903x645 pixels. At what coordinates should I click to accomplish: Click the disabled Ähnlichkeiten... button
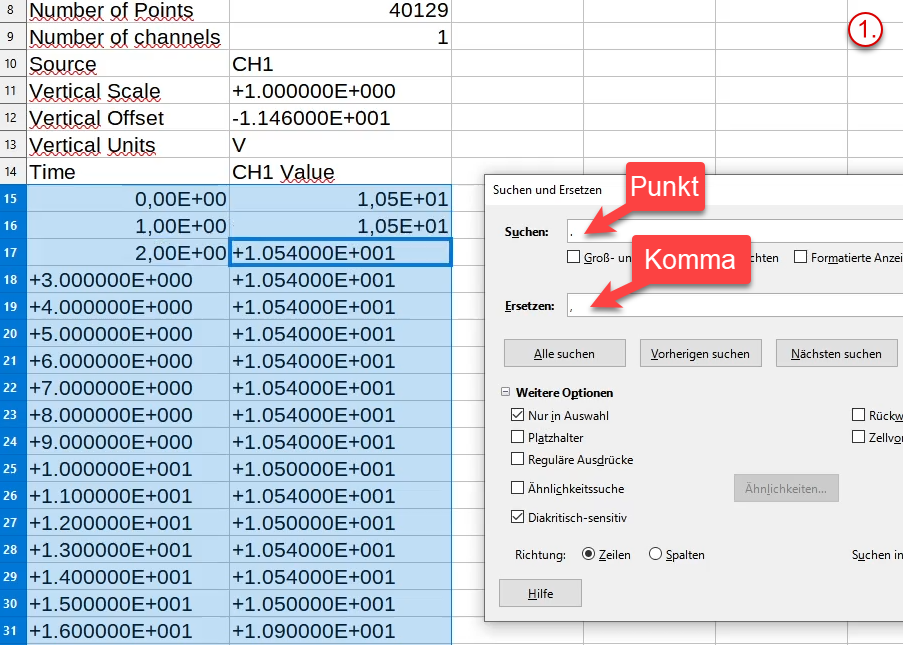786,488
